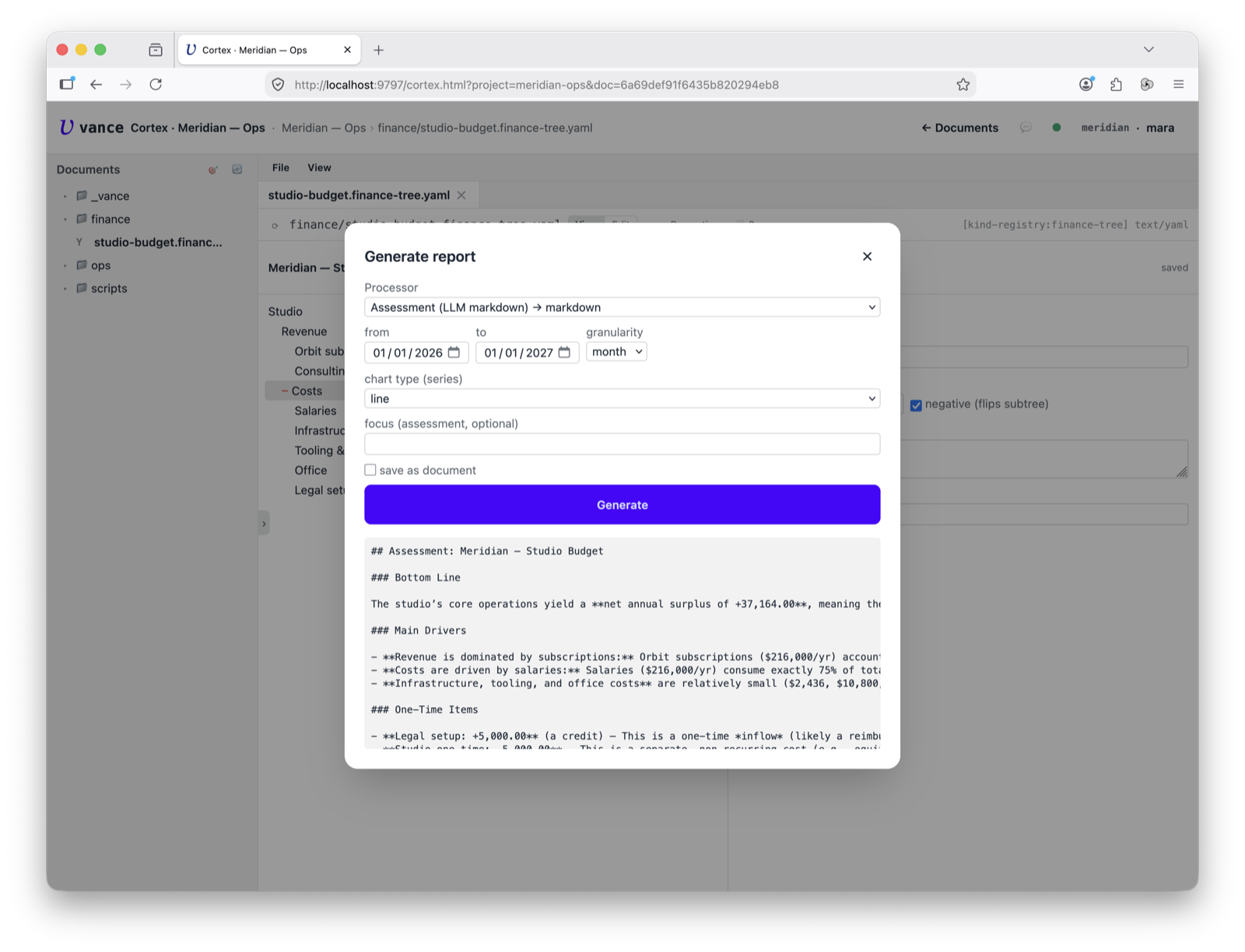Reload the page
Image resolution: width=1245 pixels, height=952 pixels.
[x=156, y=84]
